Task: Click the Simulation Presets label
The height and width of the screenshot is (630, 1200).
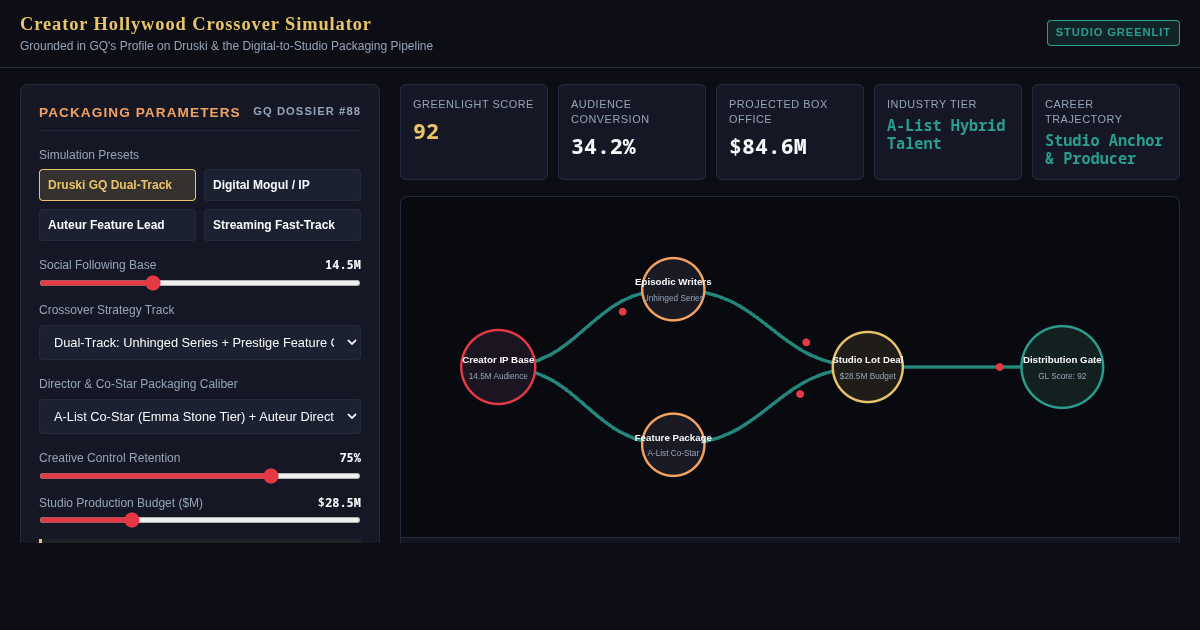Action: click(89, 155)
